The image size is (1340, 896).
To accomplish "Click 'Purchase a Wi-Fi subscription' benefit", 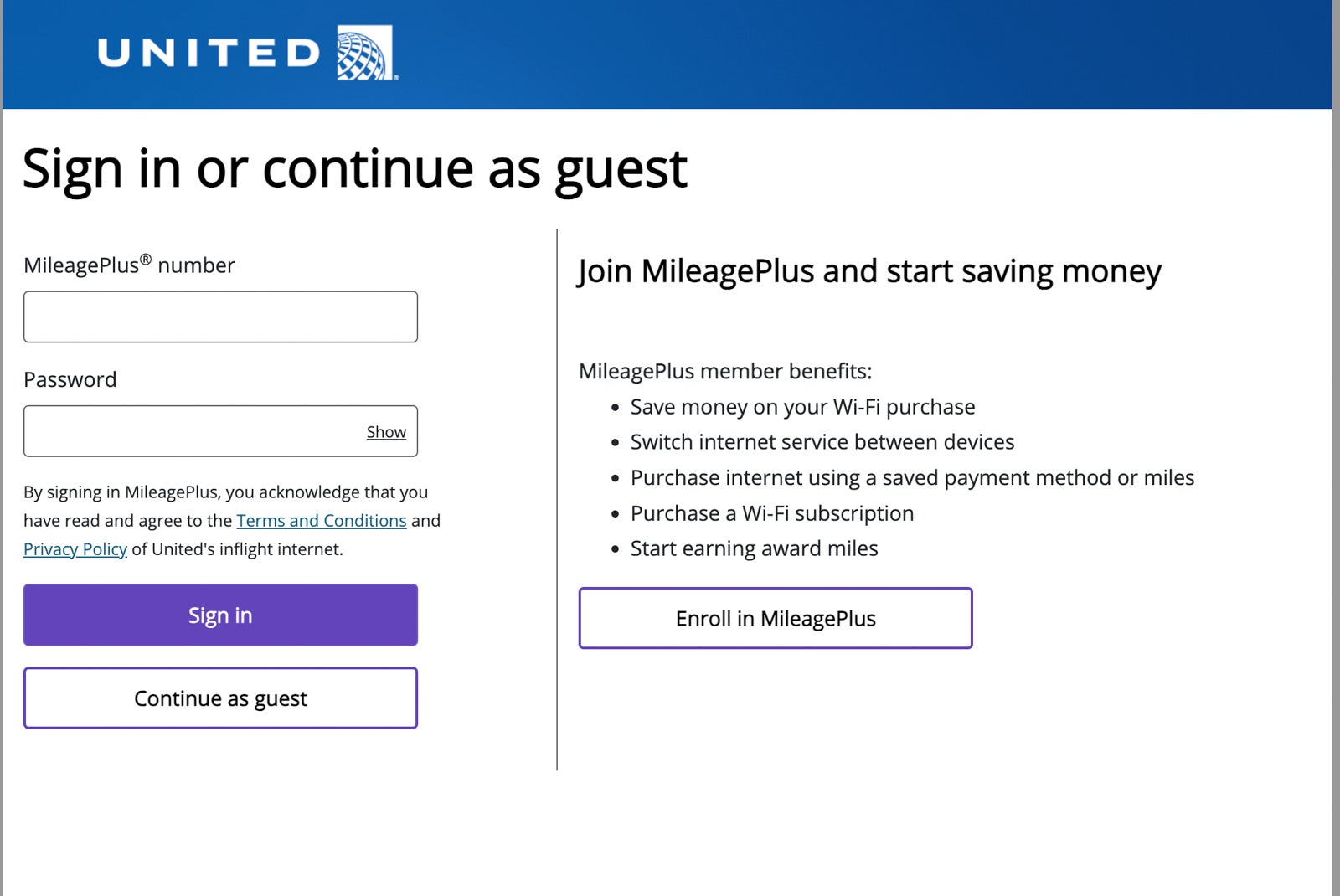I will pyautogui.click(x=771, y=513).
